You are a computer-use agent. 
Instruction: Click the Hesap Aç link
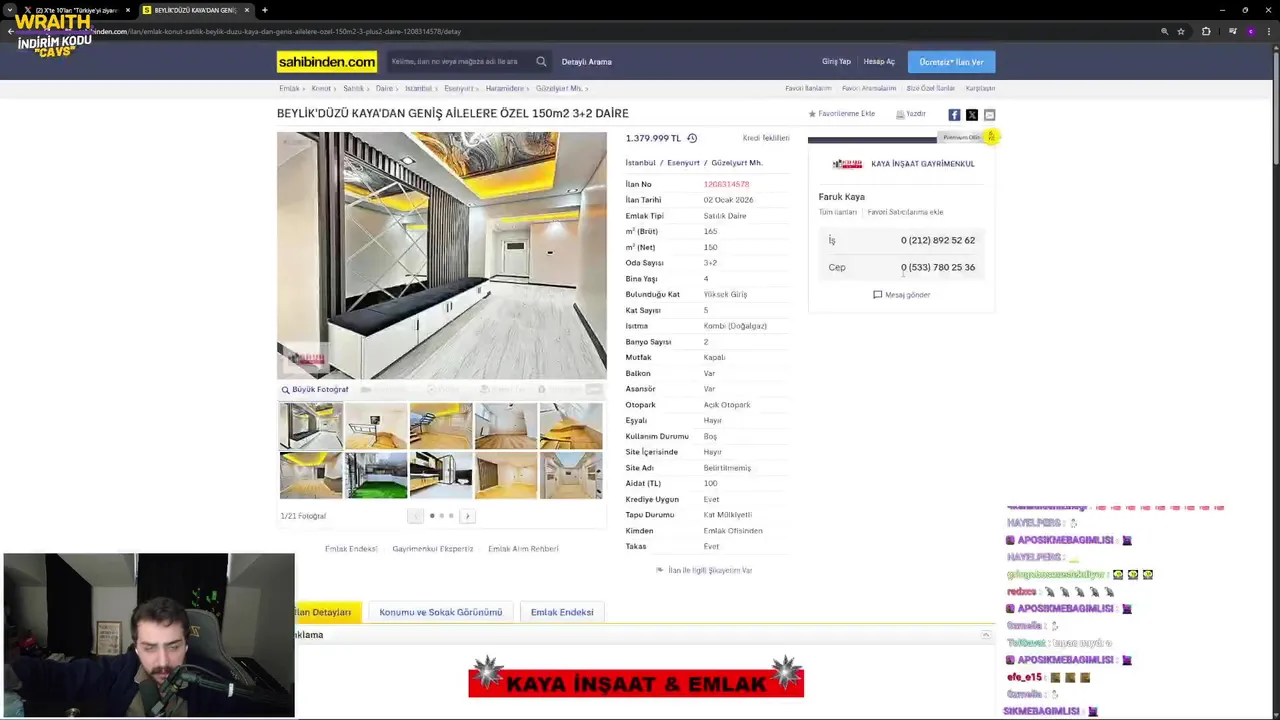[x=879, y=62]
